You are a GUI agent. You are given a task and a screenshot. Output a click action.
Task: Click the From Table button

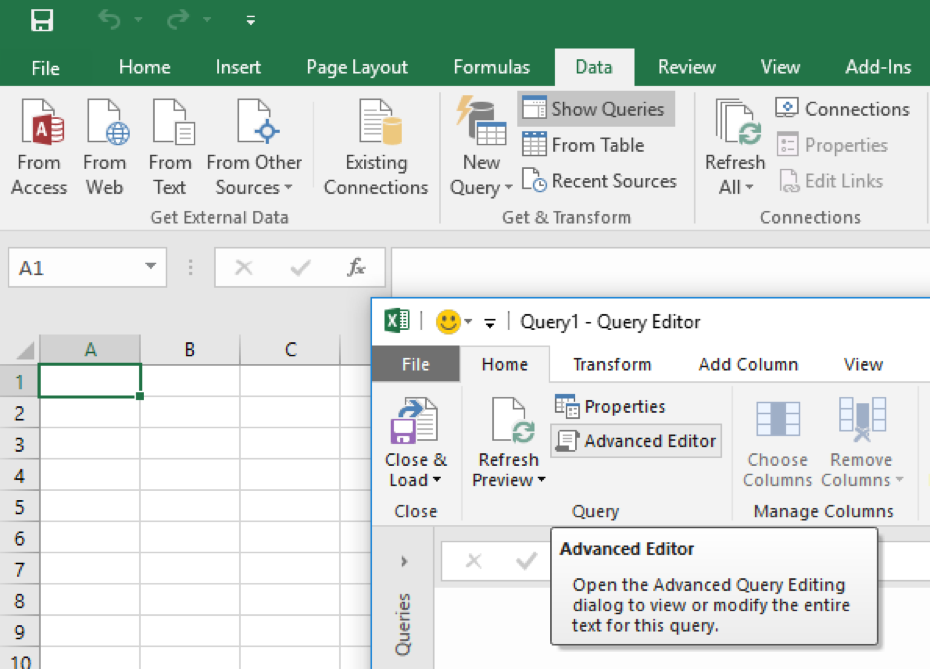584,145
